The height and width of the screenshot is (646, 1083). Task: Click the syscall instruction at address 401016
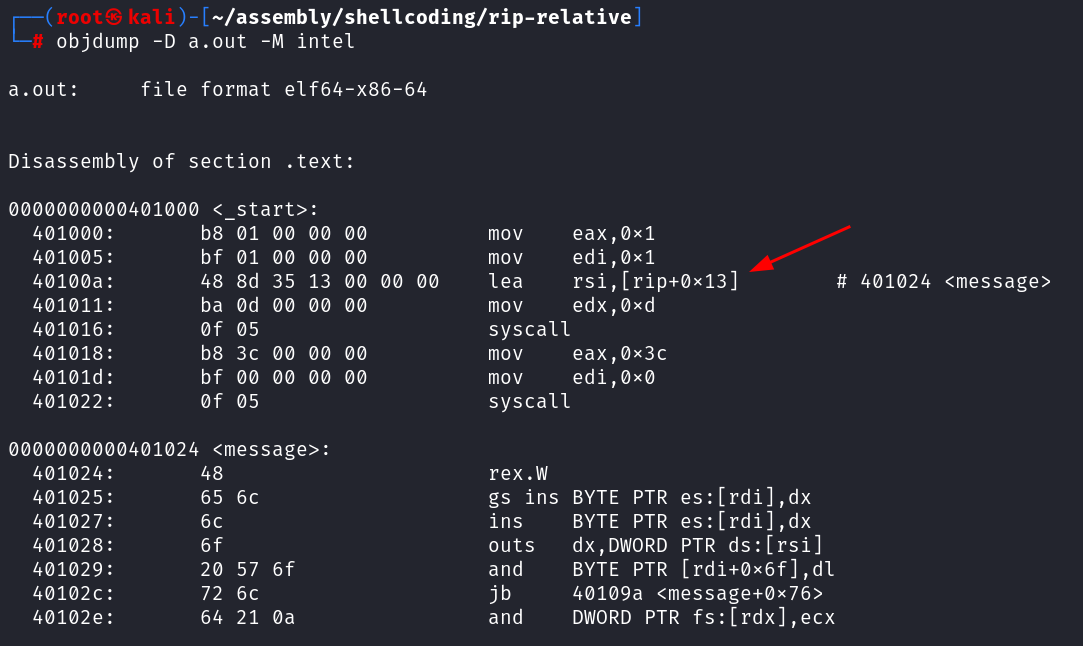click(x=529, y=330)
